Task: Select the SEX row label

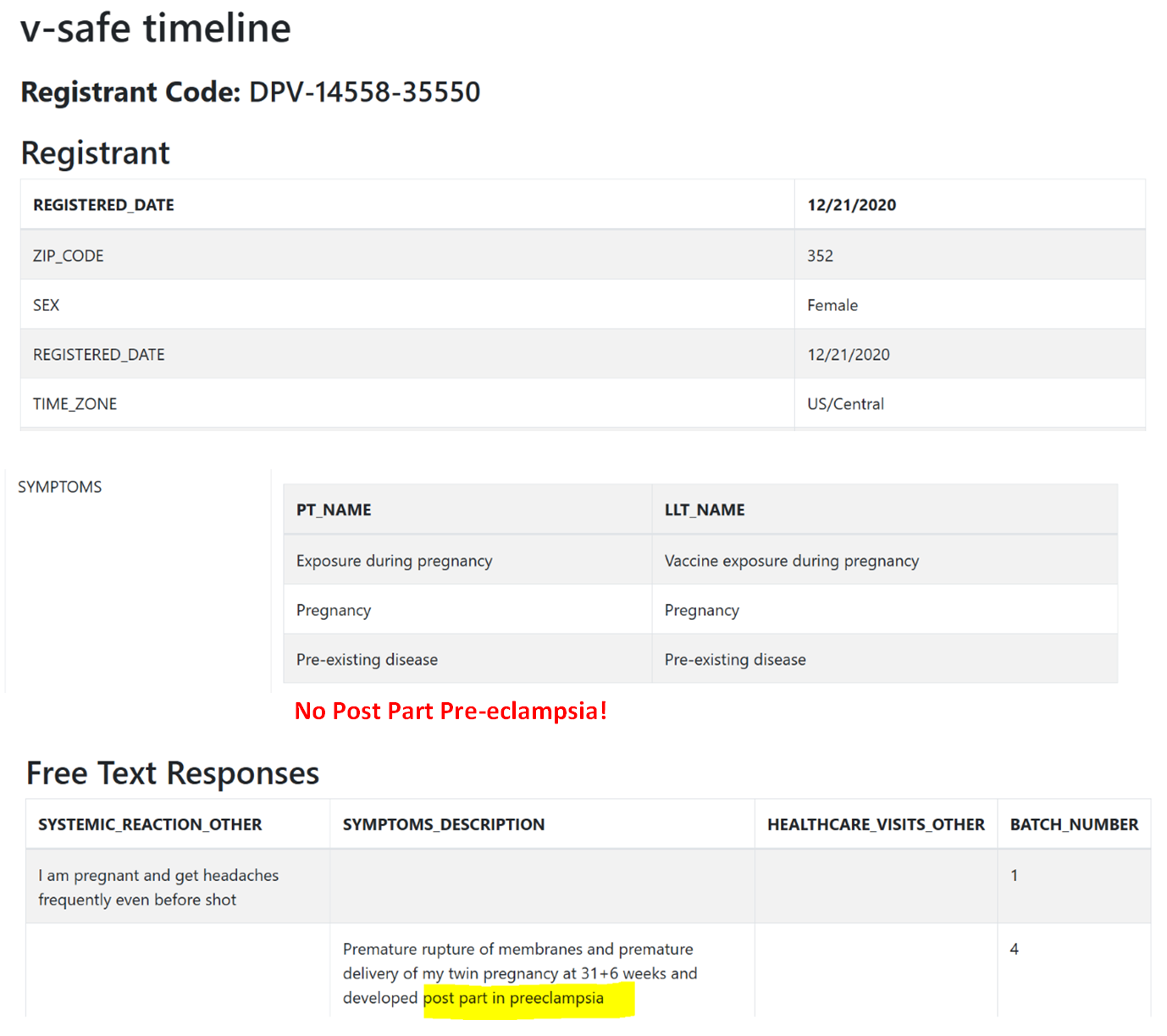Action: coord(46,305)
